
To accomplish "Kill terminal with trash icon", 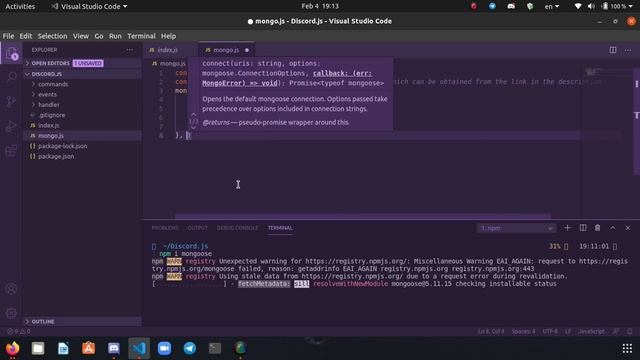I will click(598, 228).
